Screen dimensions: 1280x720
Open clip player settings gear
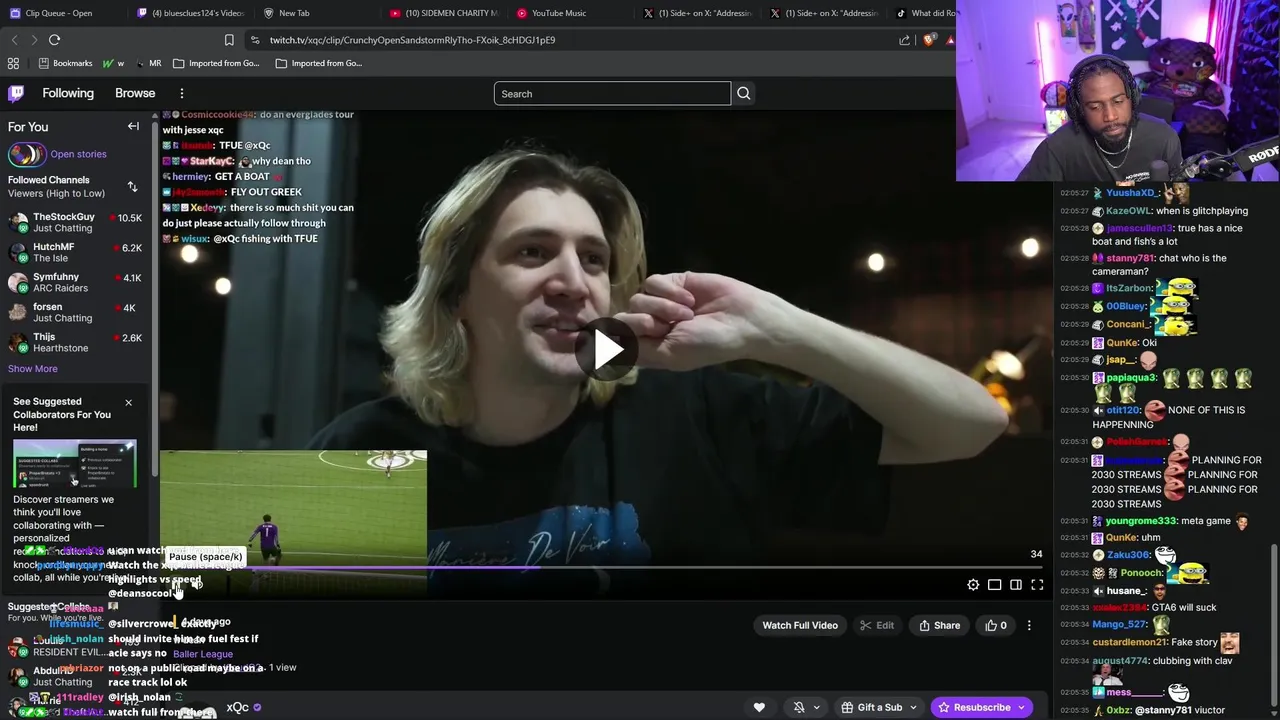click(973, 585)
